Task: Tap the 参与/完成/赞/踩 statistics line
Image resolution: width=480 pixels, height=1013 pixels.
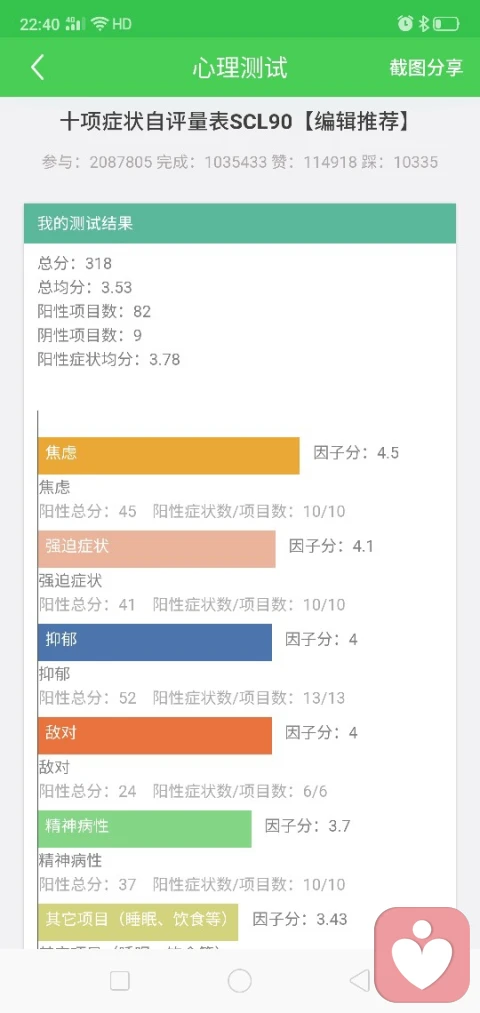Action: (240, 162)
